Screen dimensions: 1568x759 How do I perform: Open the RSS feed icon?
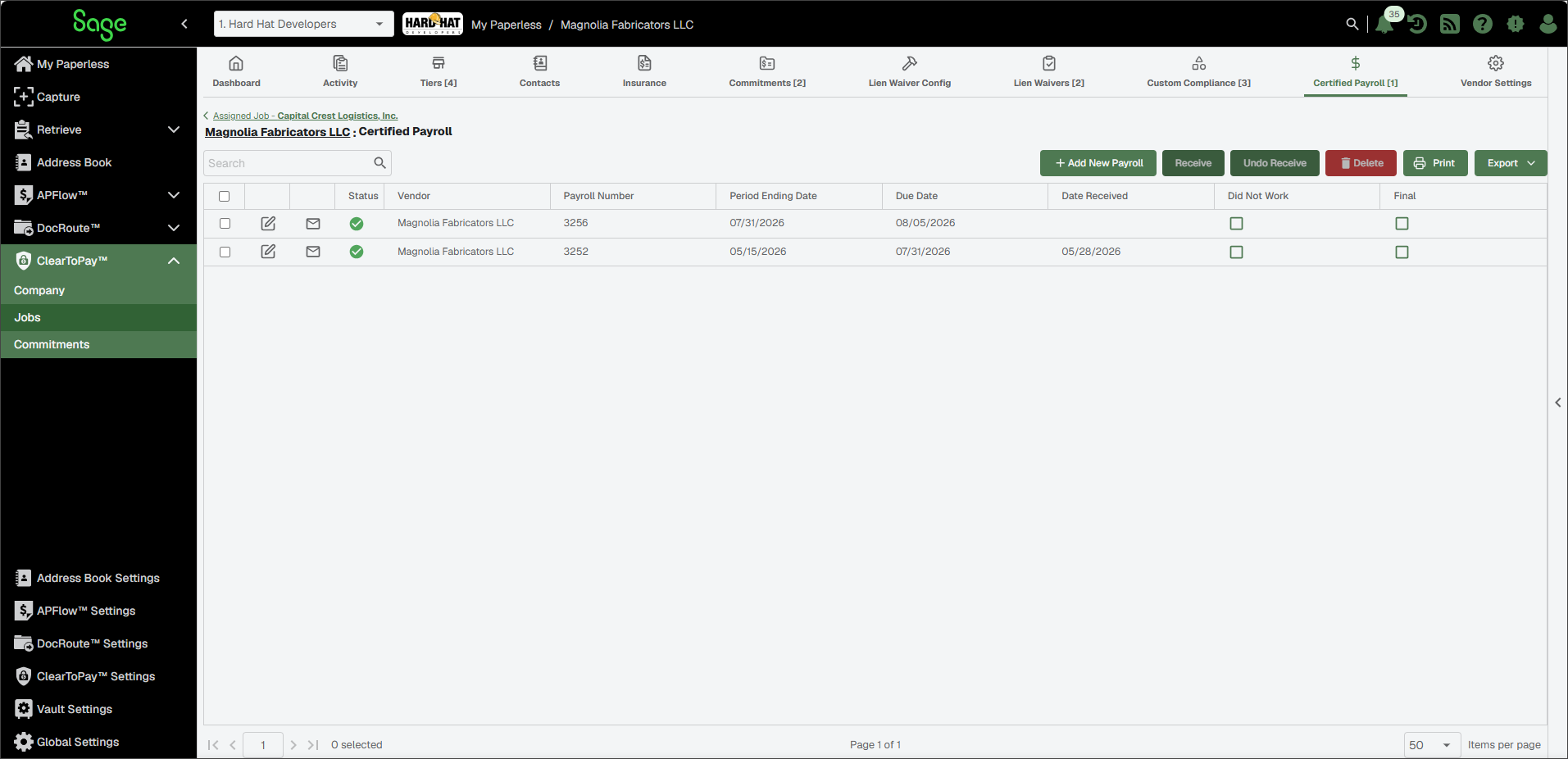pos(1450,25)
